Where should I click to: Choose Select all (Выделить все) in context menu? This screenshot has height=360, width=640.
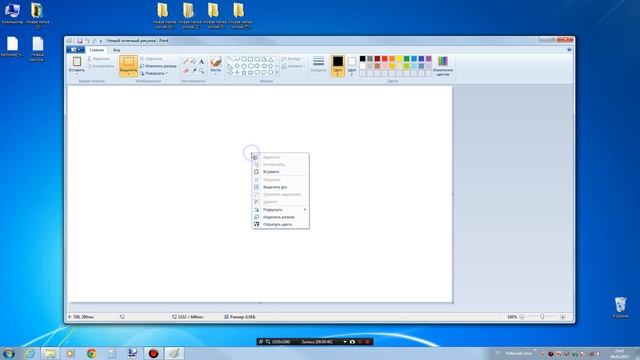(281, 187)
